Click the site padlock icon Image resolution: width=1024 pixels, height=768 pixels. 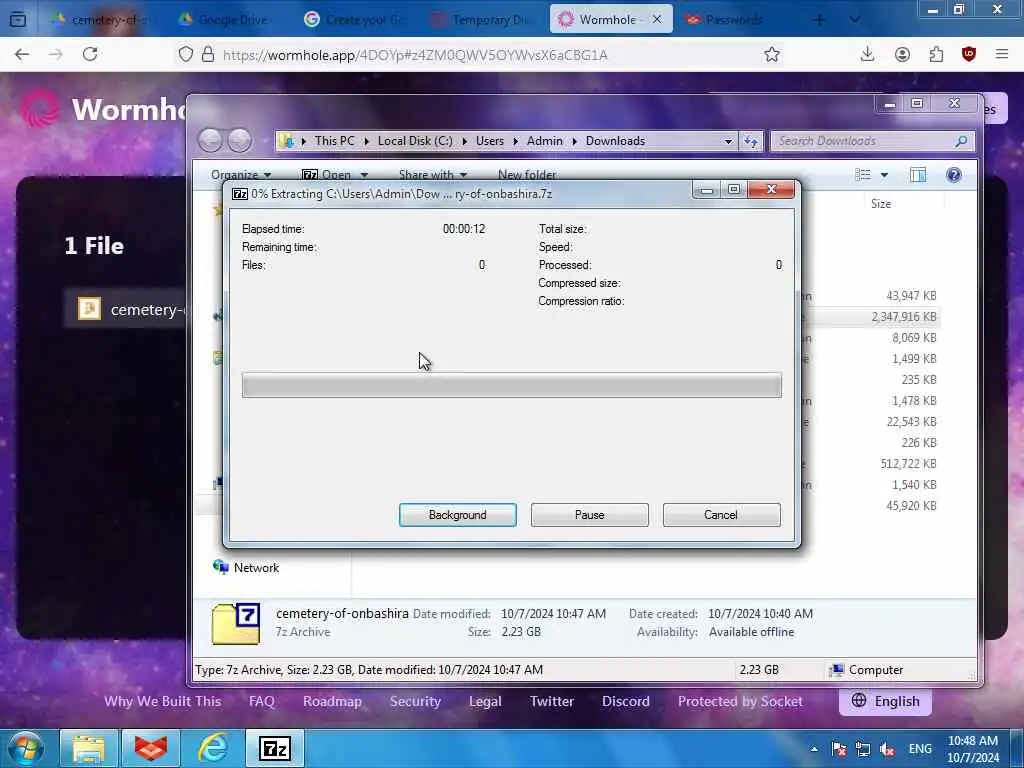coord(208,54)
